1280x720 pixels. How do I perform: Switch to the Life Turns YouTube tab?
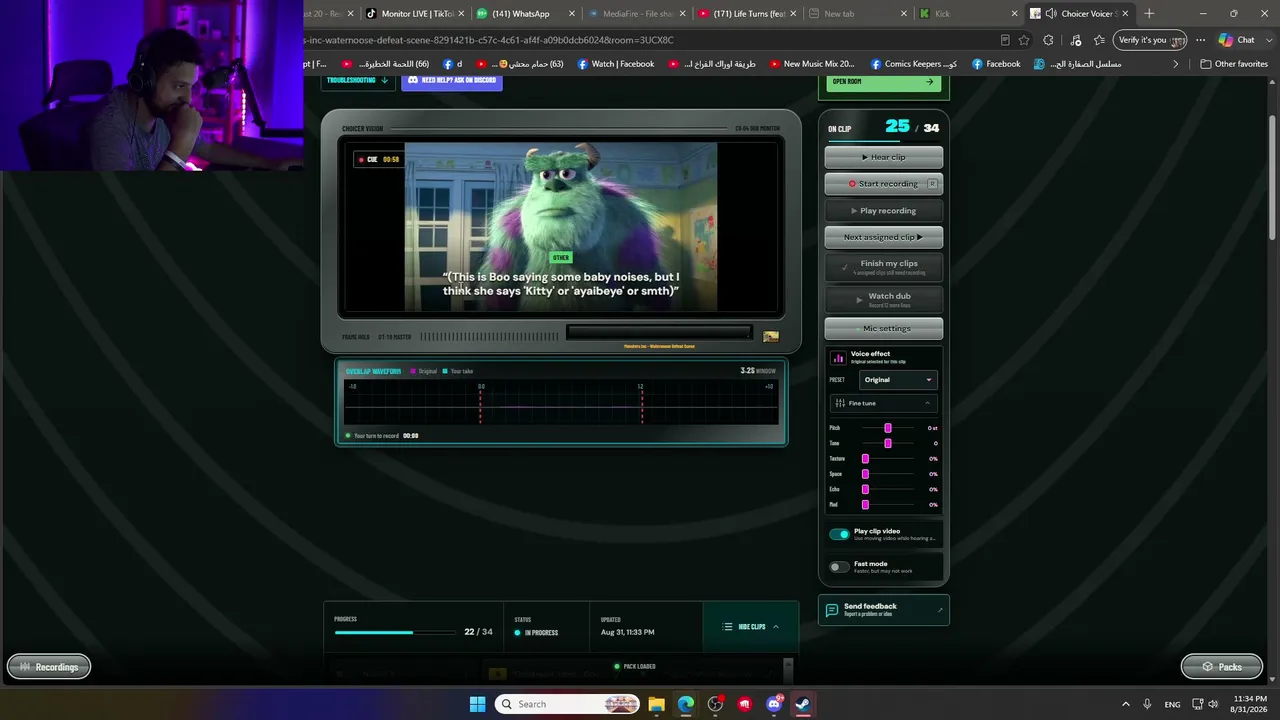(x=746, y=14)
